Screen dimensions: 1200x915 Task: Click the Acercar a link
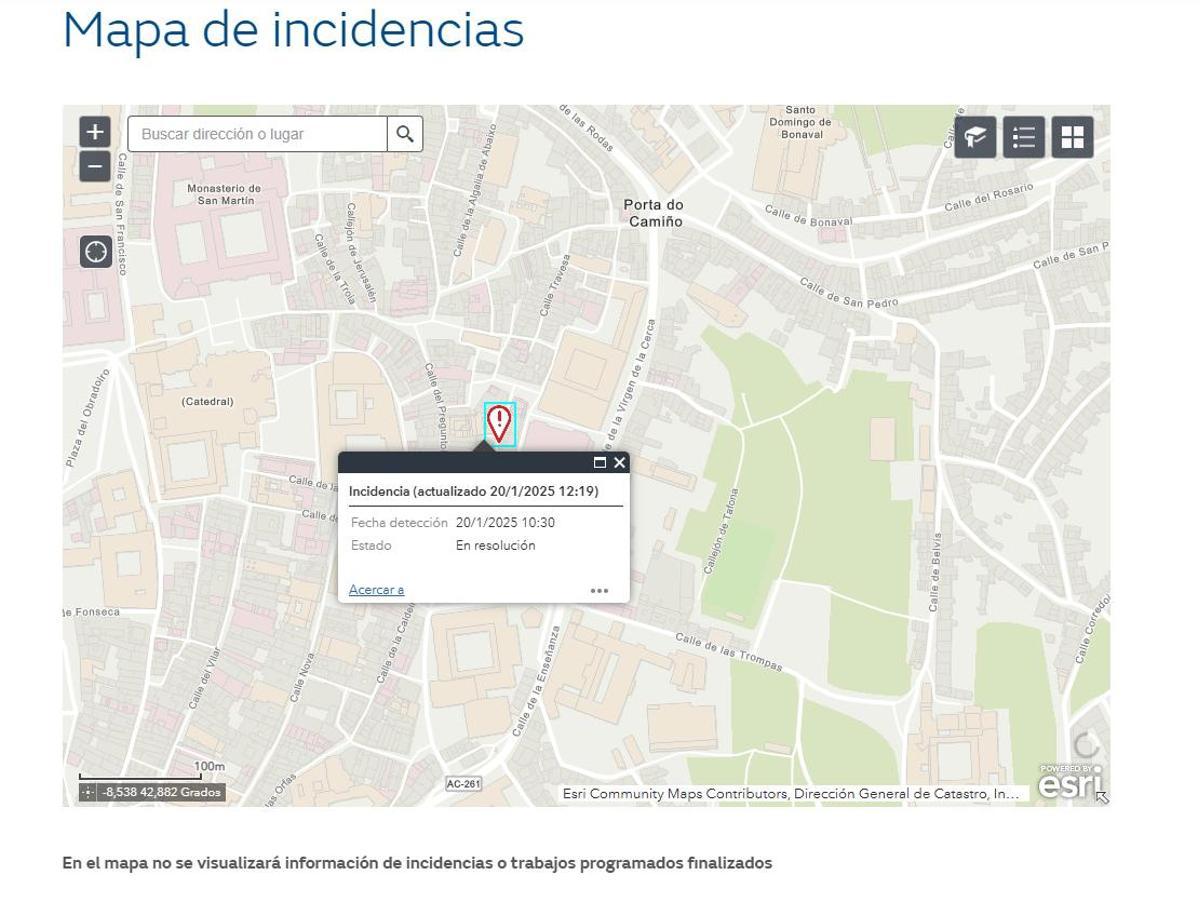coord(376,590)
